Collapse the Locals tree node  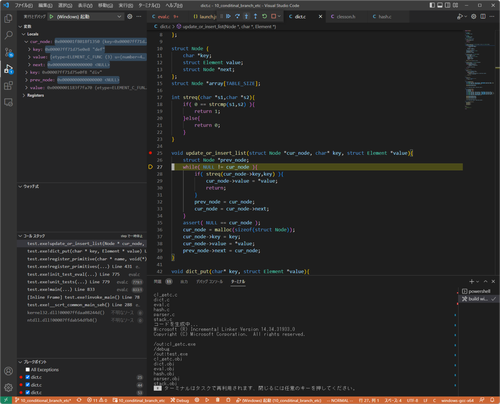pyautogui.click(x=23, y=34)
